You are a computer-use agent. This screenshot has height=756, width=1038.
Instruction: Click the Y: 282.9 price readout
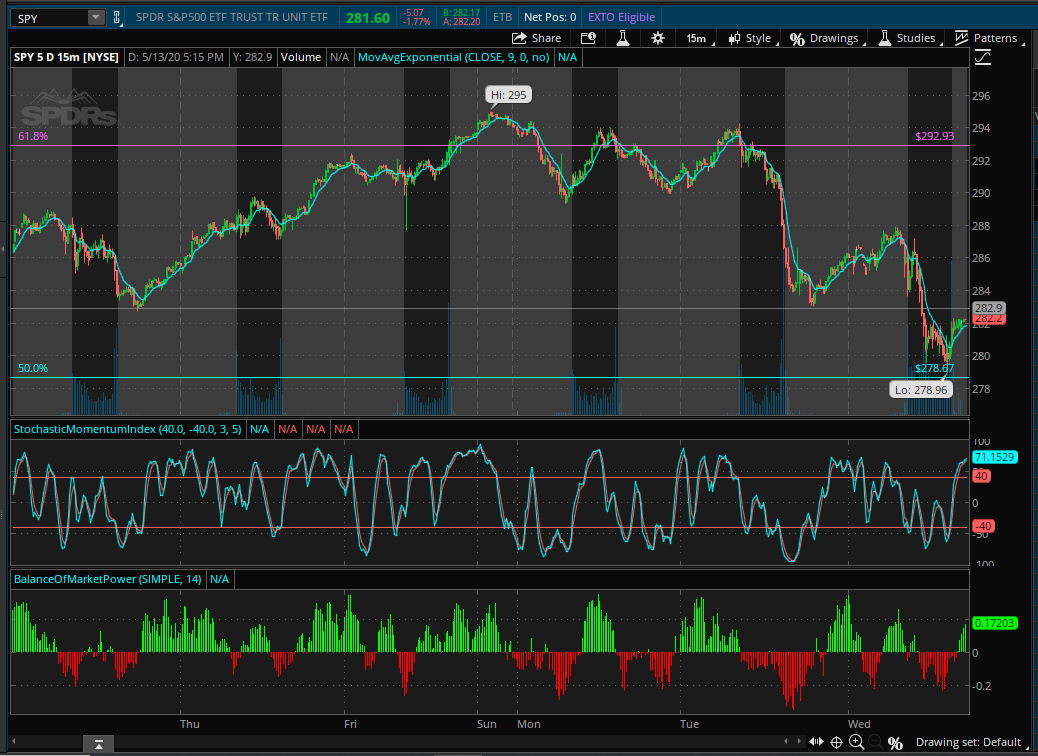coord(253,57)
